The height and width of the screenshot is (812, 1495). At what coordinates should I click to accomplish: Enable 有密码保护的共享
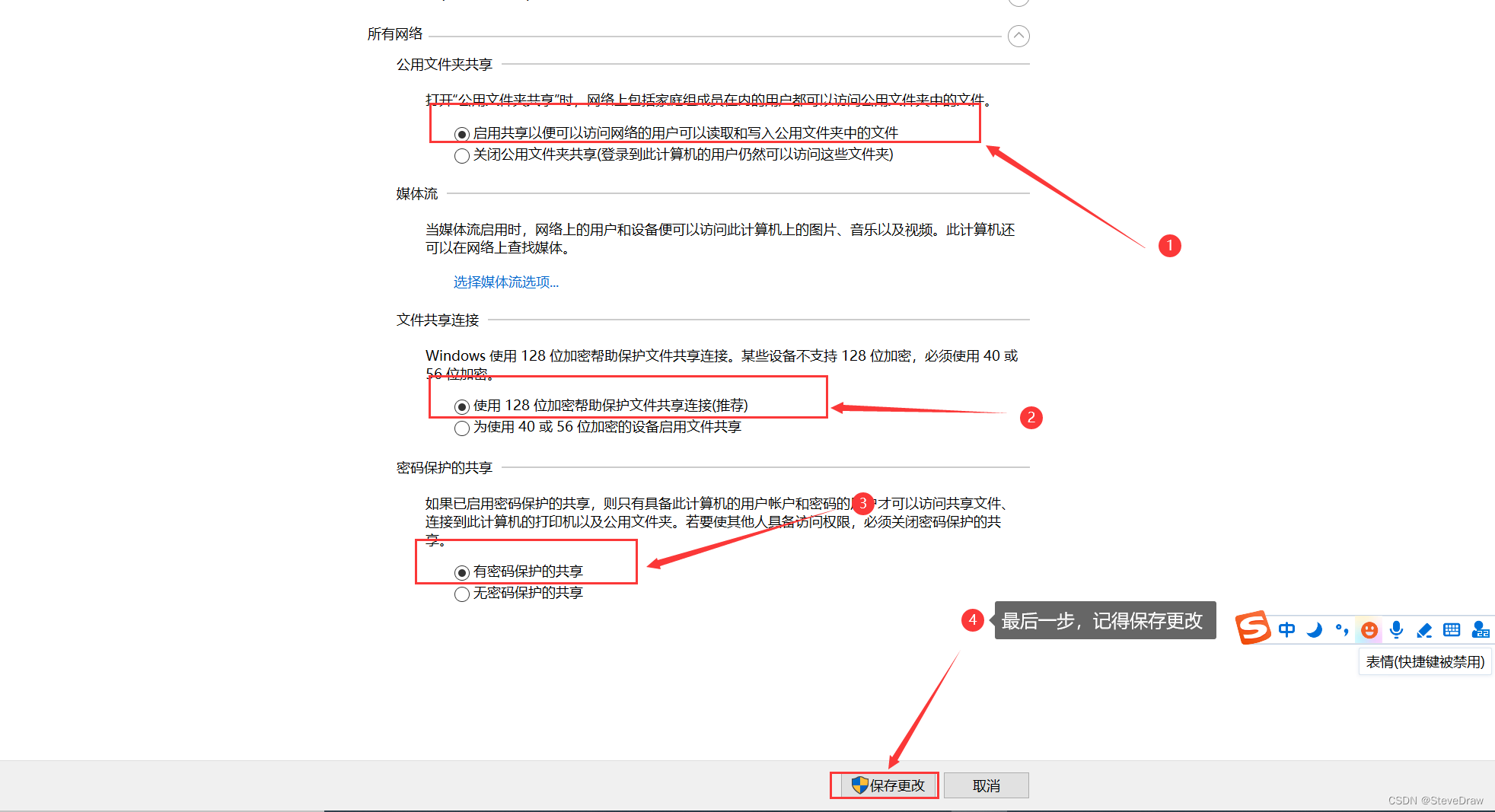pyautogui.click(x=462, y=572)
